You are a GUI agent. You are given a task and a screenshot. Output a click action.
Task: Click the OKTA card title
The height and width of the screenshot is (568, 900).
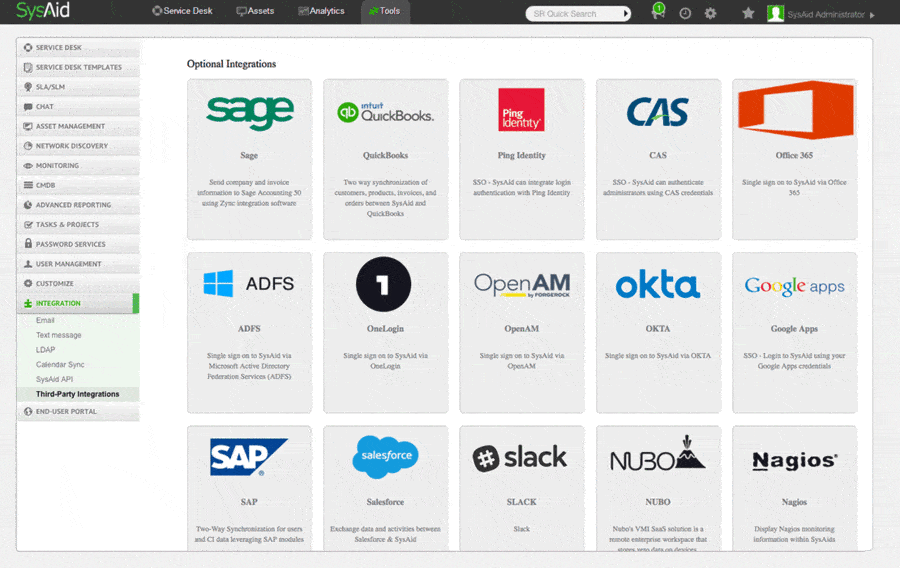coord(658,329)
